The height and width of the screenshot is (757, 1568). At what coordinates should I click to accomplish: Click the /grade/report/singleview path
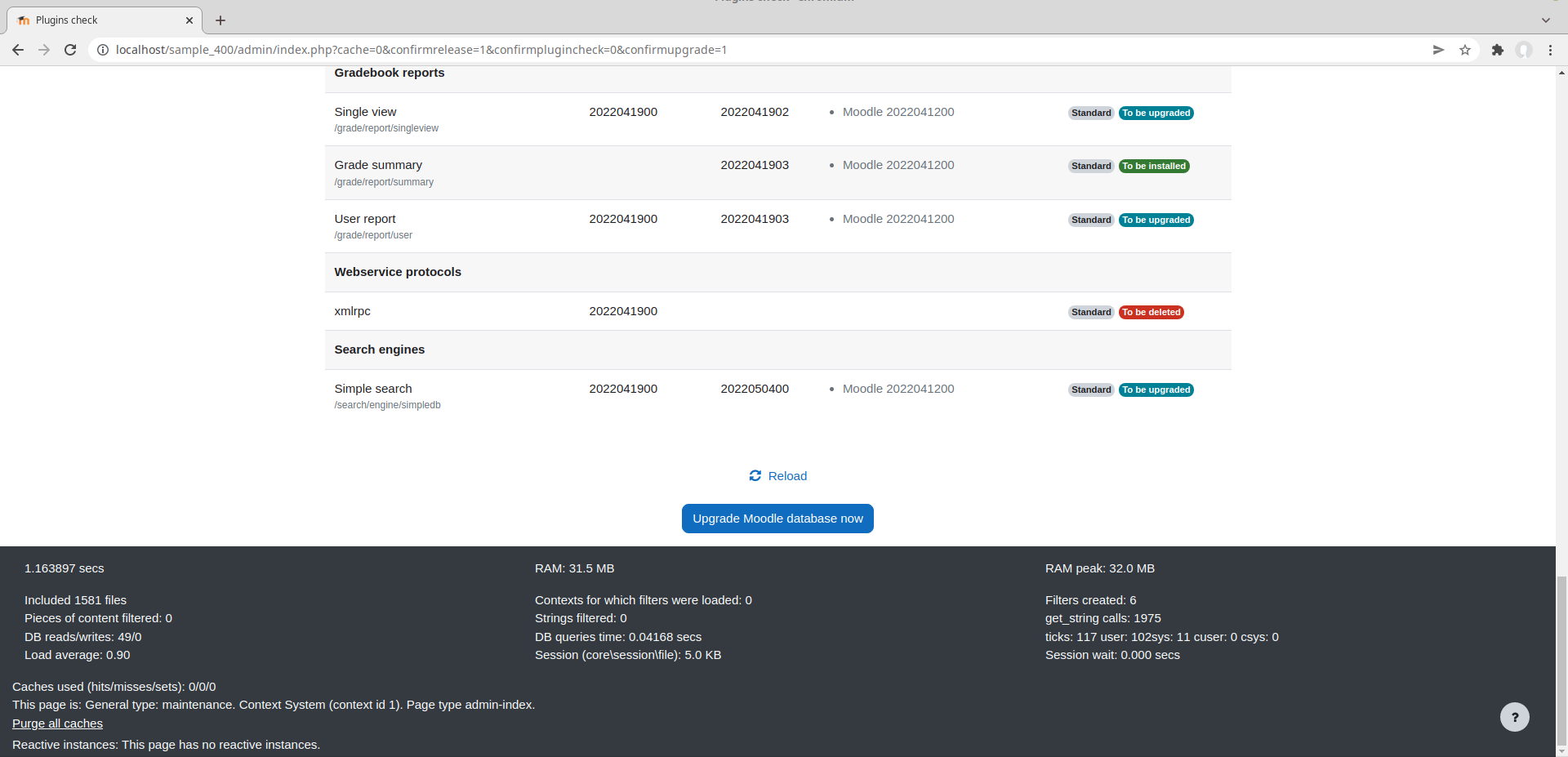(x=386, y=128)
